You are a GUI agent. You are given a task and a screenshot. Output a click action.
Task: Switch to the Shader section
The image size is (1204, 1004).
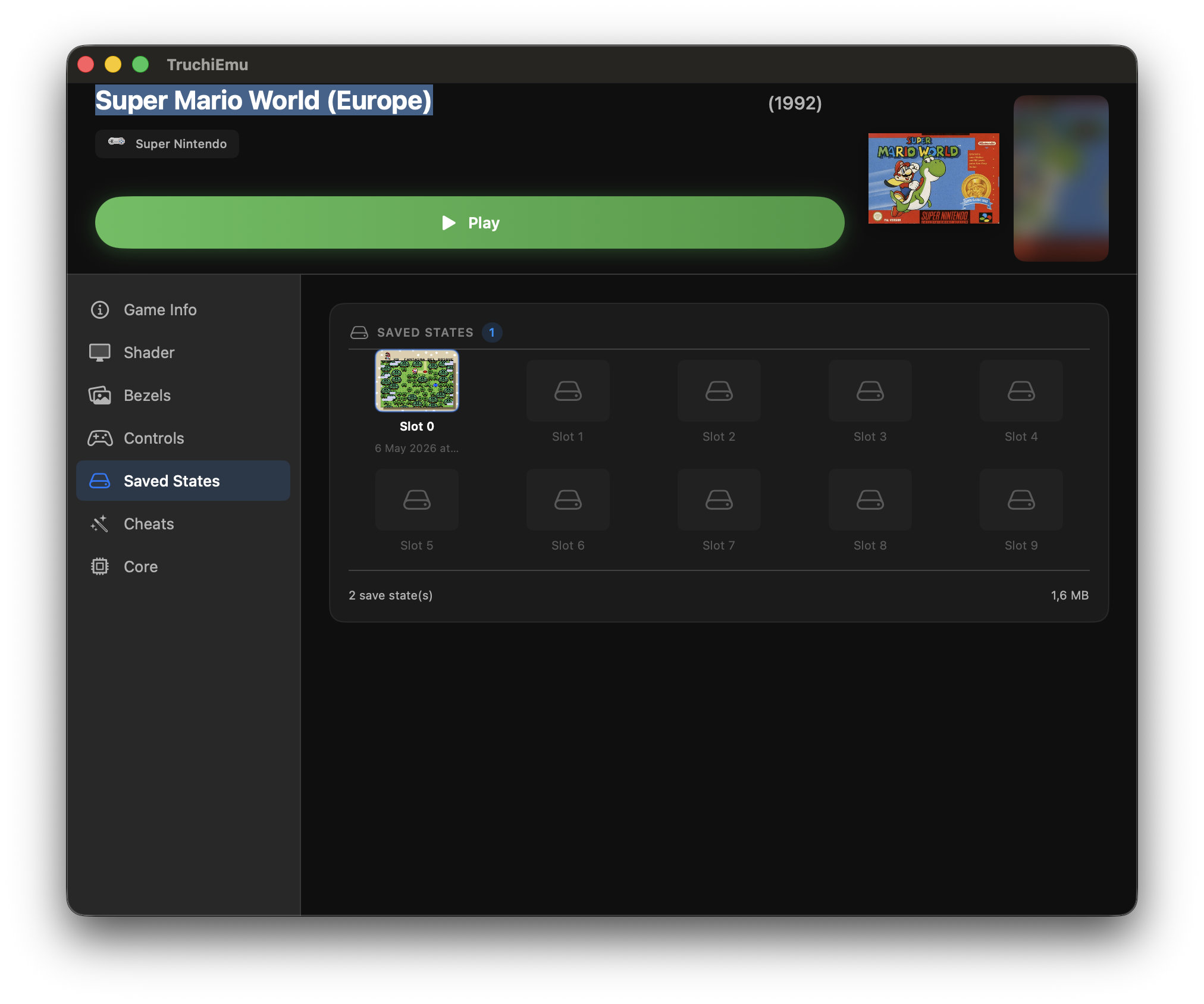183,353
